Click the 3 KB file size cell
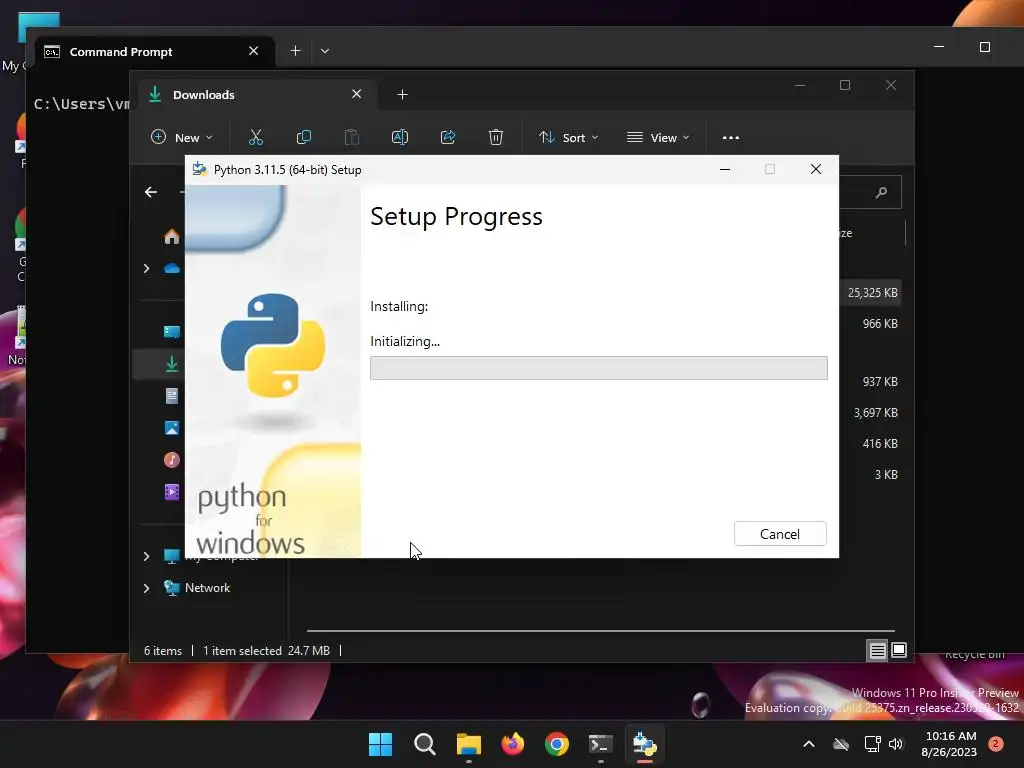 pyautogui.click(x=886, y=475)
